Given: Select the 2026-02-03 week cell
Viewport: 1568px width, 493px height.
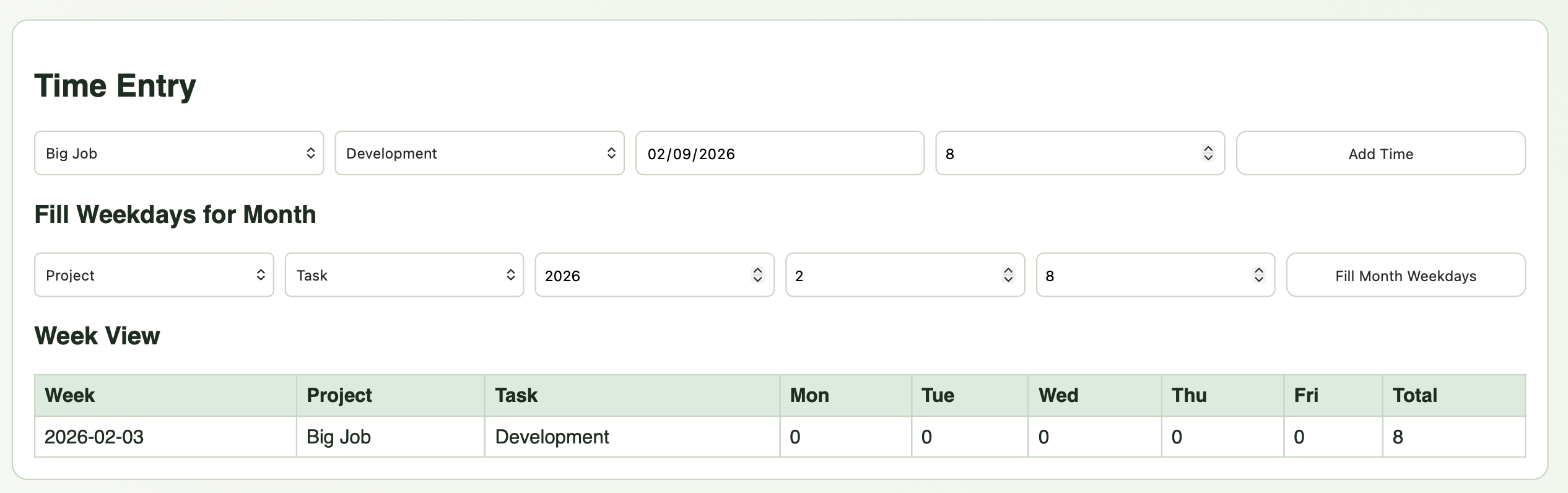Looking at the screenshot, I should point(94,437).
